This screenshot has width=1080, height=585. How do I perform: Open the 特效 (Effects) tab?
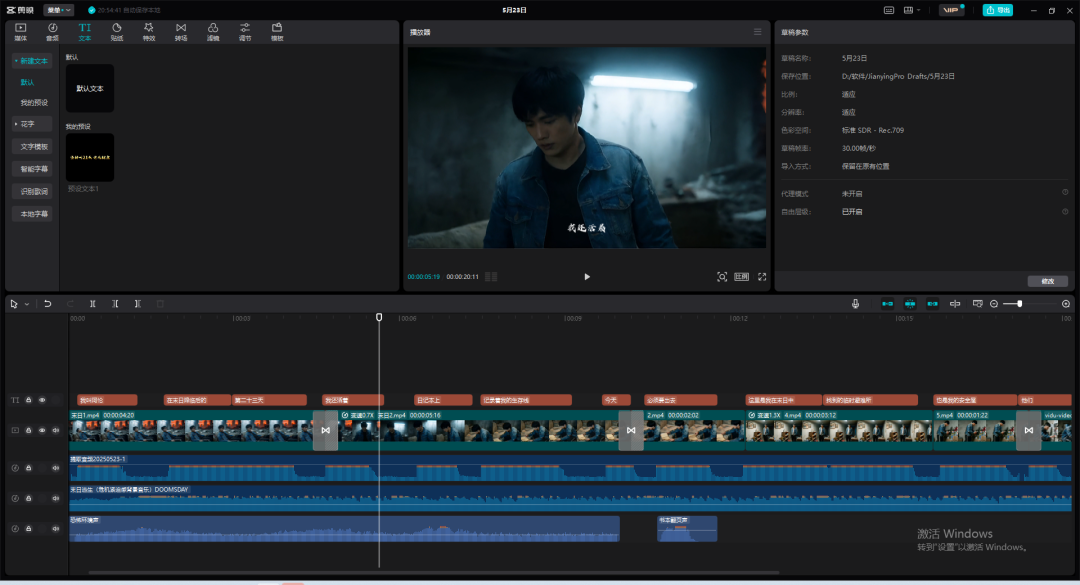(x=149, y=32)
